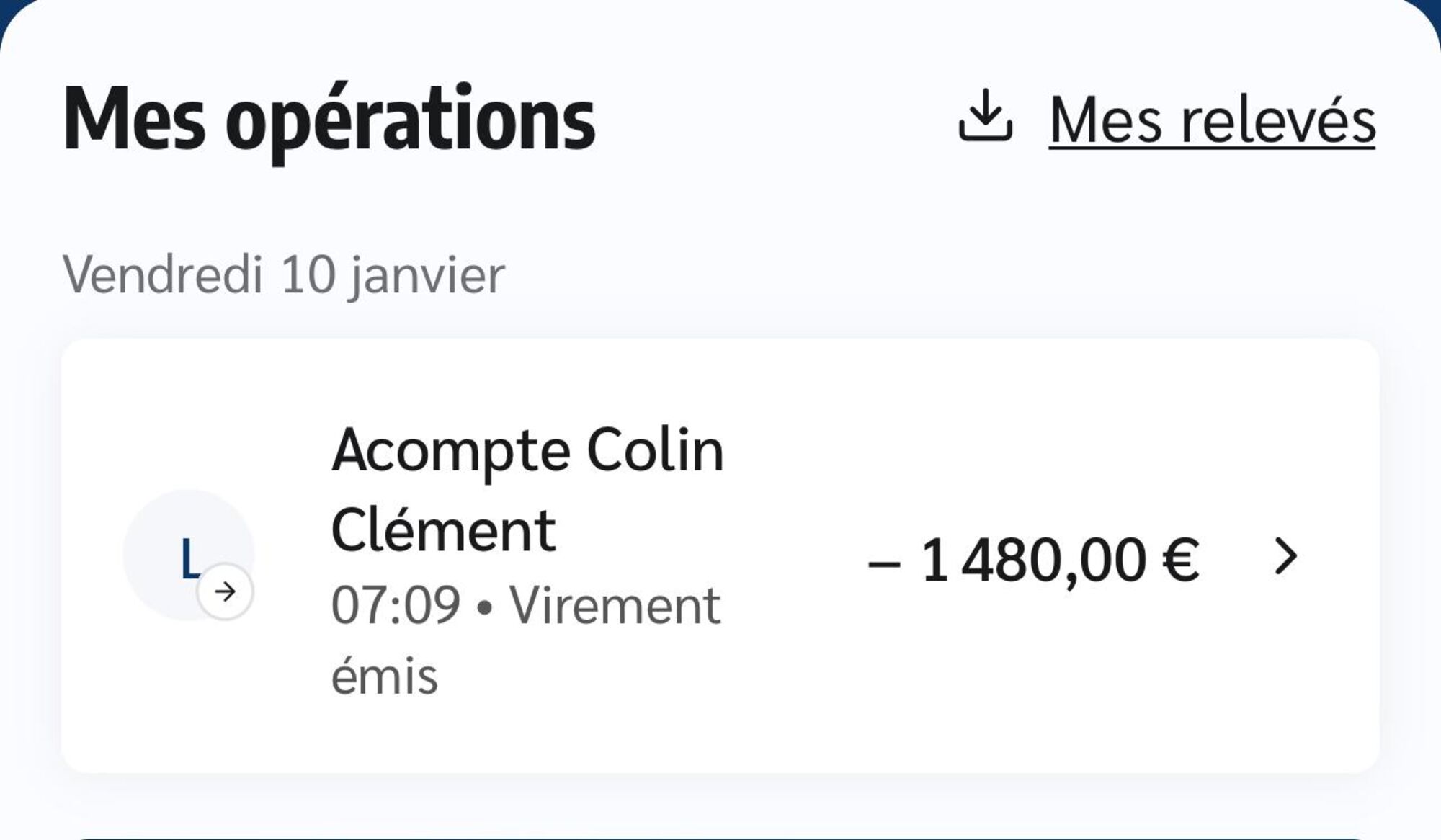Open the Mes relevés link

pos(1212,120)
